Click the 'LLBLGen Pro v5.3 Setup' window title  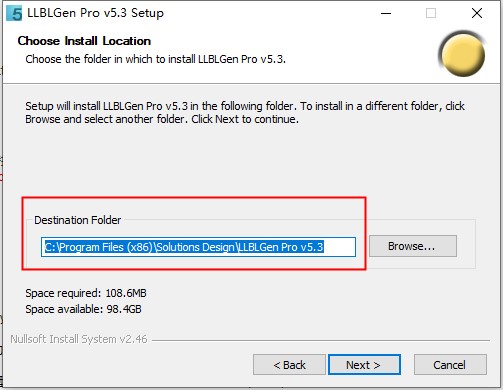coord(95,13)
